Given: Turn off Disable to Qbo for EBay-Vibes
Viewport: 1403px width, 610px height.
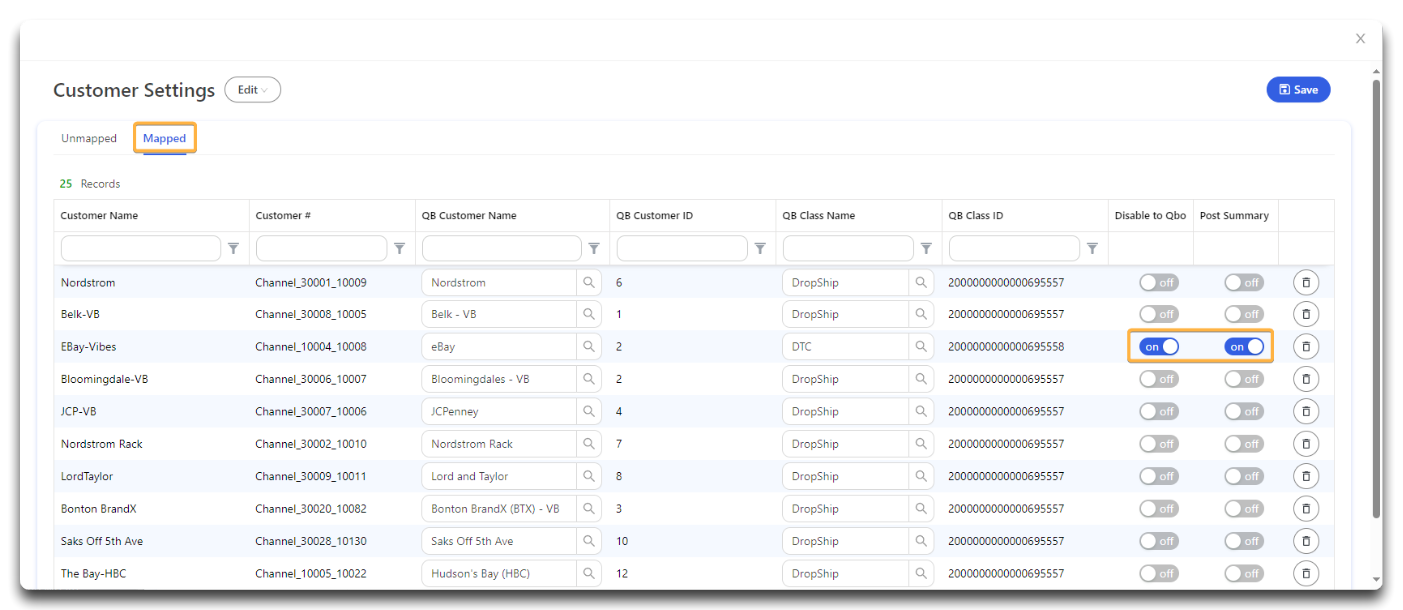Looking at the screenshot, I should (x=1159, y=347).
